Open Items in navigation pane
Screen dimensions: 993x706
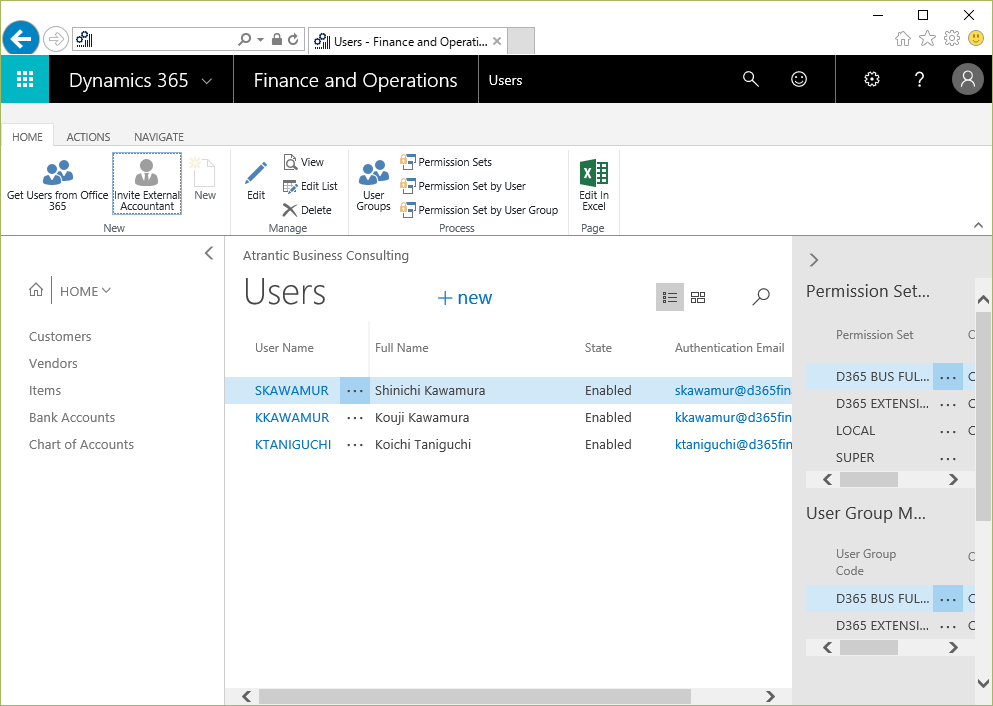(45, 391)
